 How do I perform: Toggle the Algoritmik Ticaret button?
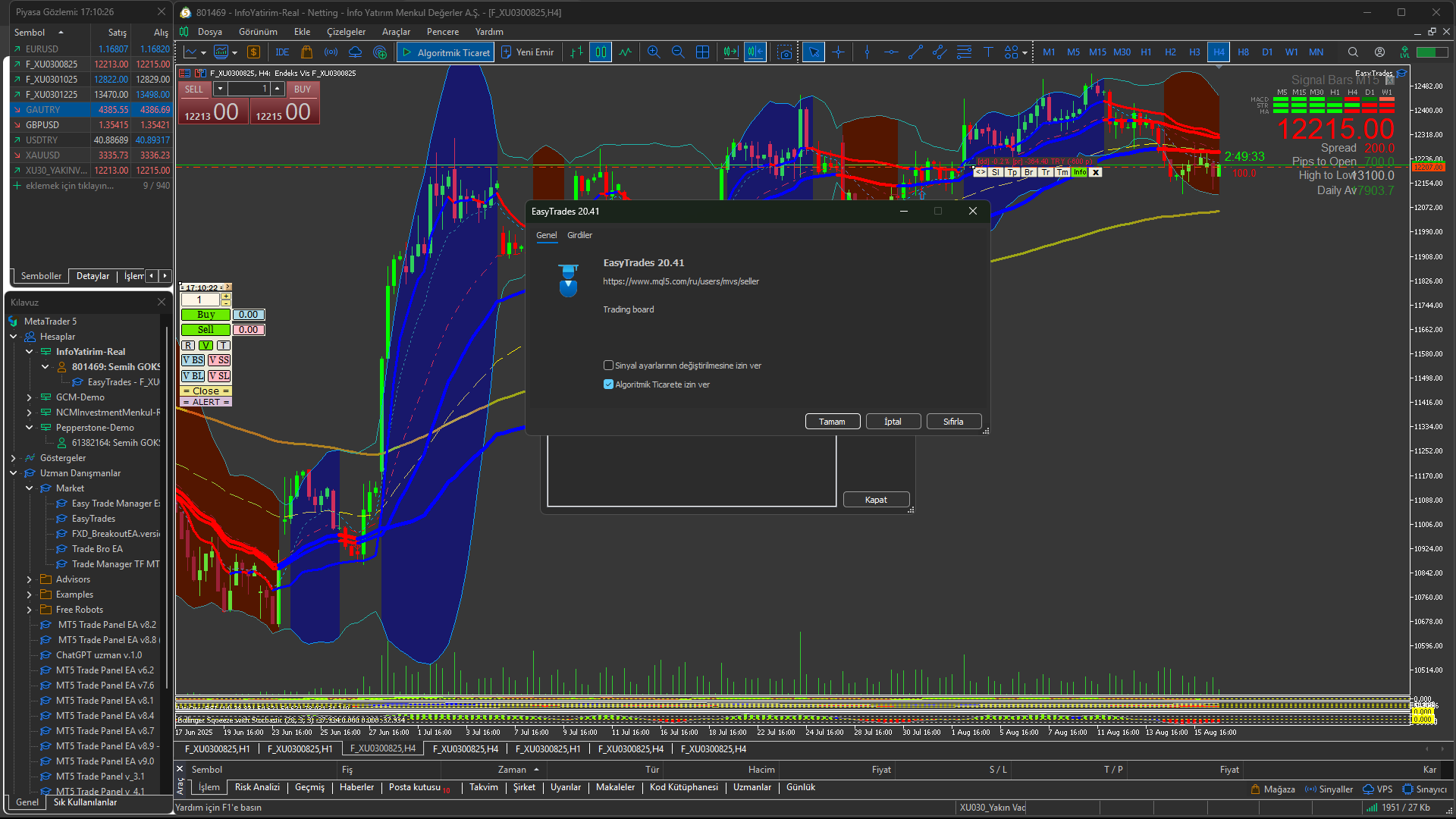click(445, 52)
